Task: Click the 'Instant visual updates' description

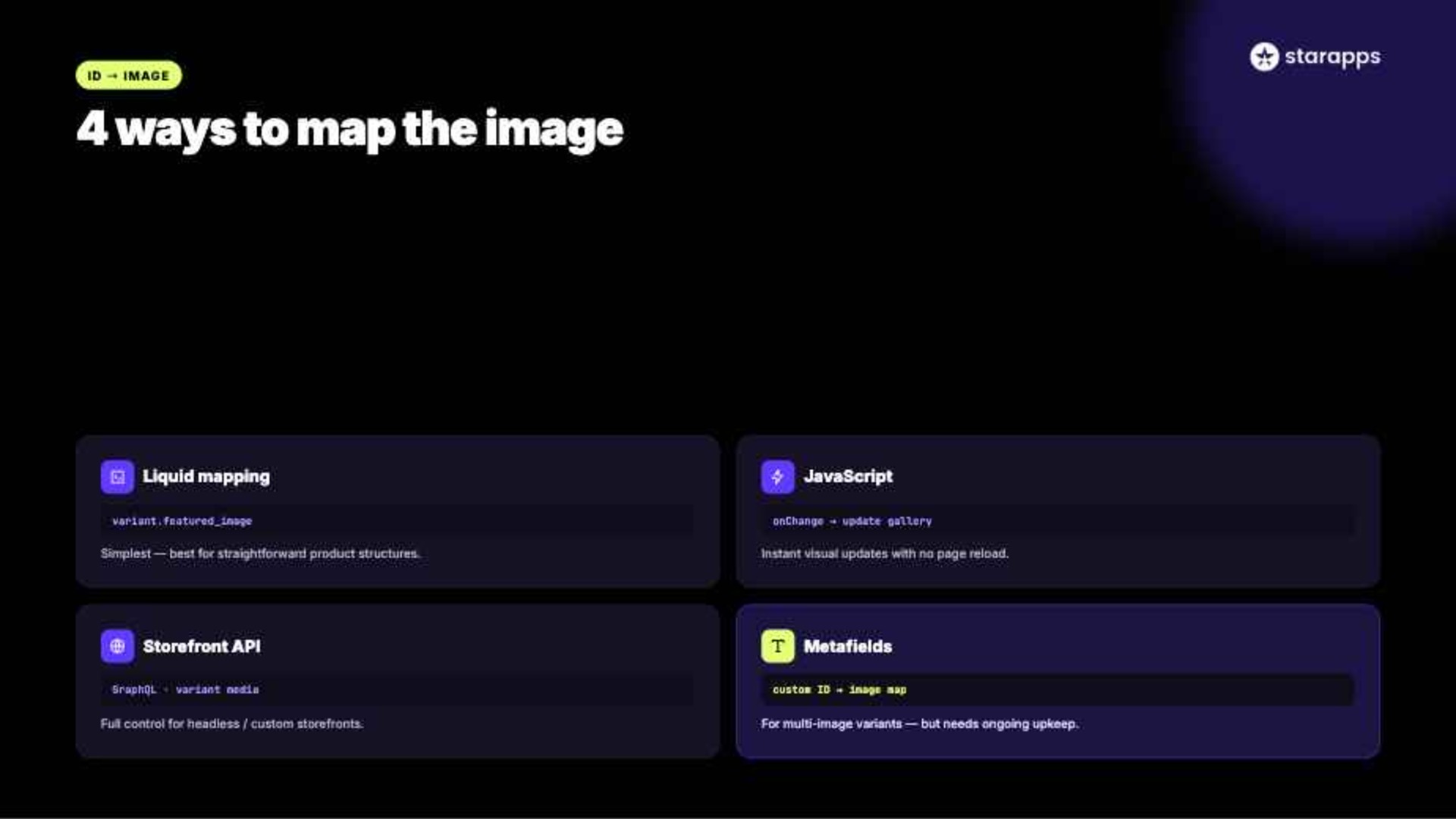Action: [885, 554]
